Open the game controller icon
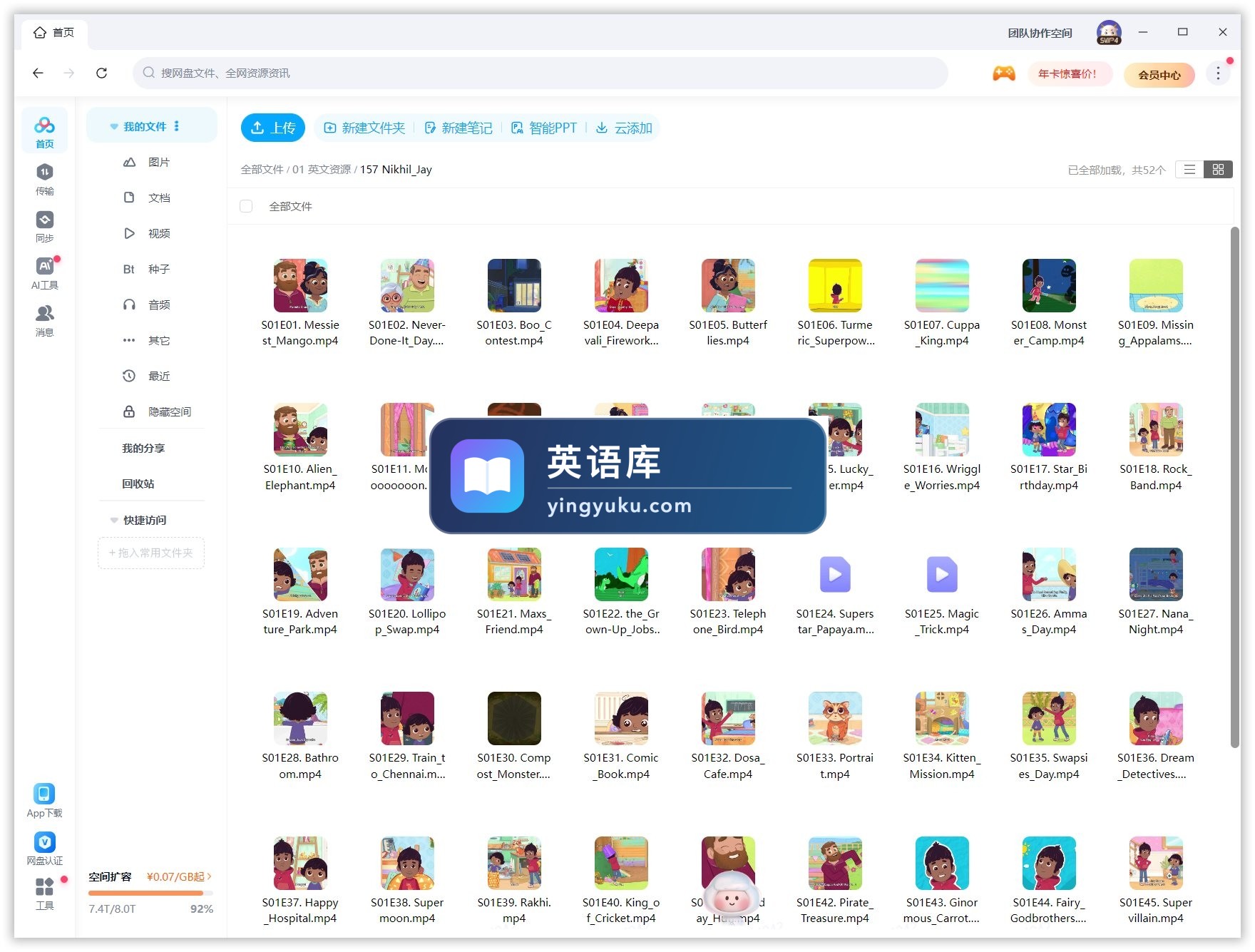 tap(1004, 73)
